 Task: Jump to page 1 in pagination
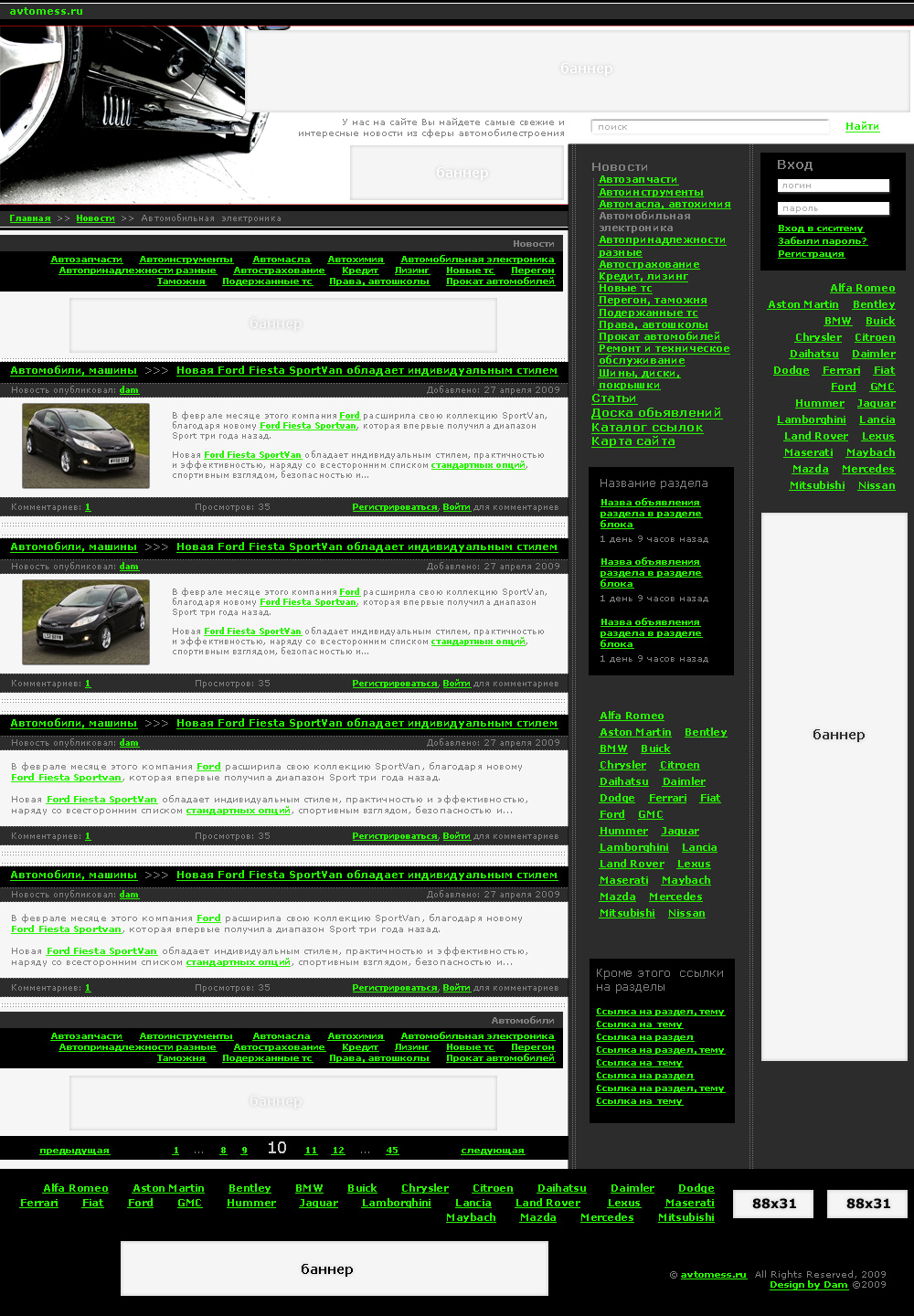[x=175, y=1151]
